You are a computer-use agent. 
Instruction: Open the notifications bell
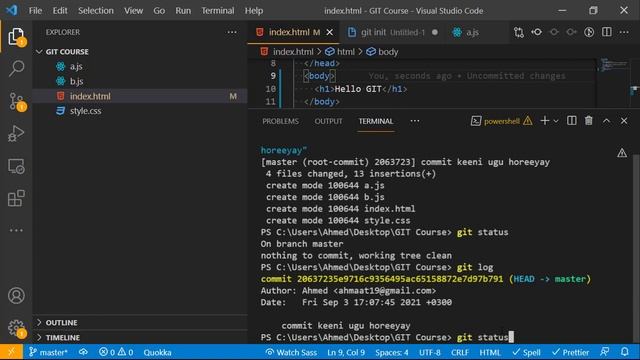[625, 352]
